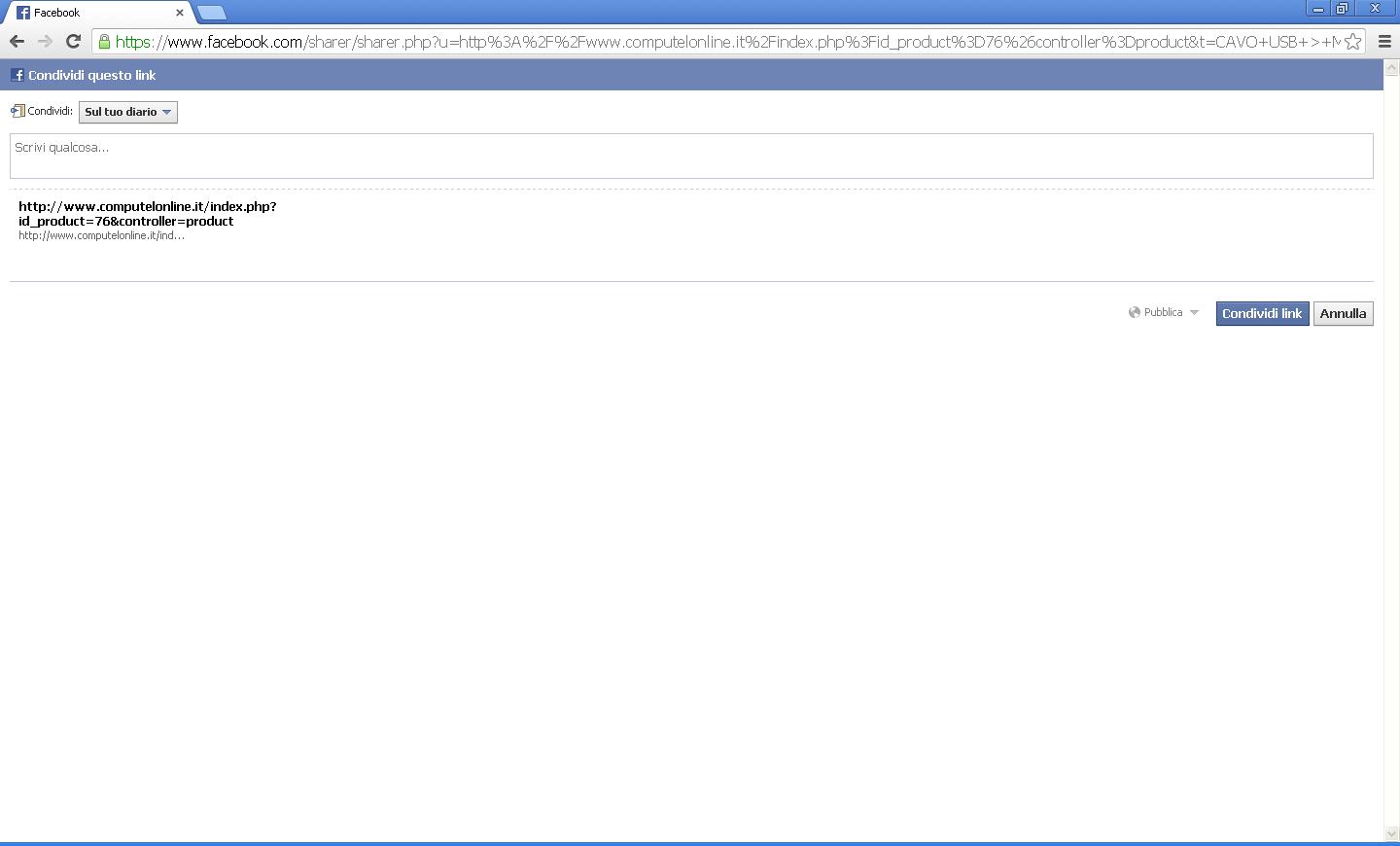Click the share icon beside Condividi
Screen dimensions: 1400x846
pyautogui.click(x=17, y=111)
